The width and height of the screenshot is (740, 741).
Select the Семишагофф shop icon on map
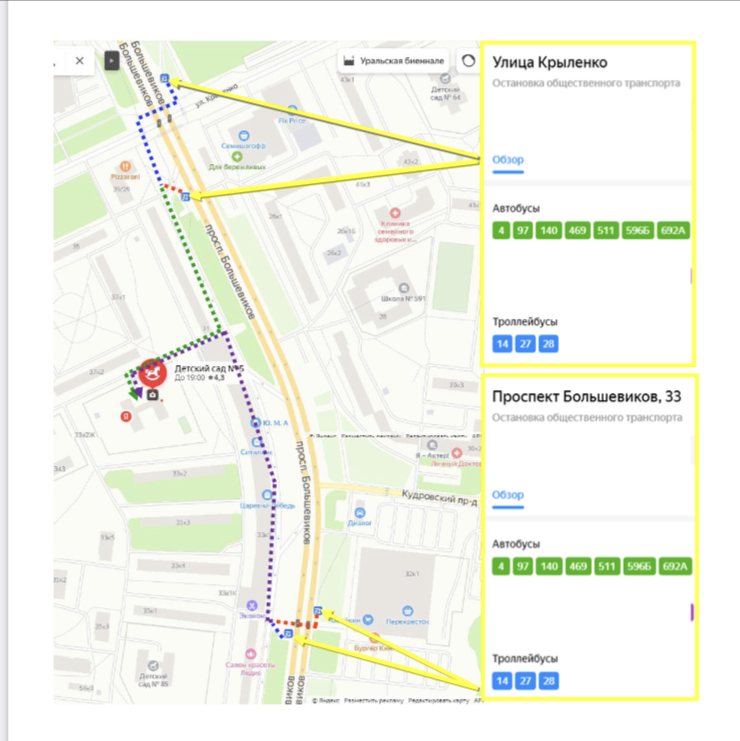tap(243, 134)
